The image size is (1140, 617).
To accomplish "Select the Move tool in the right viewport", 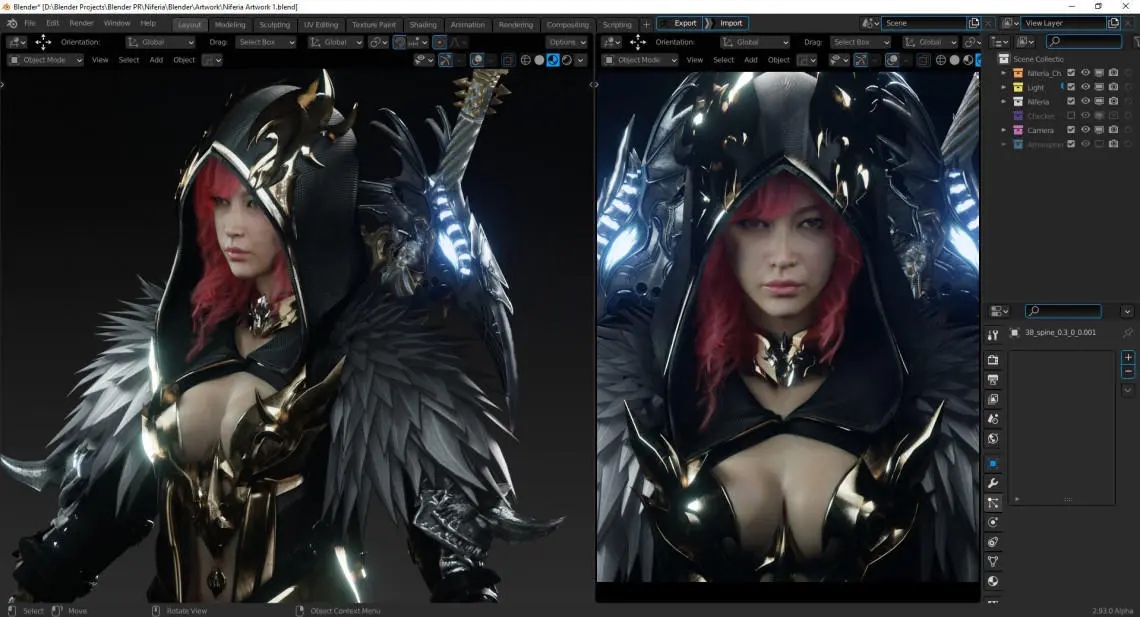I will click(x=638, y=42).
